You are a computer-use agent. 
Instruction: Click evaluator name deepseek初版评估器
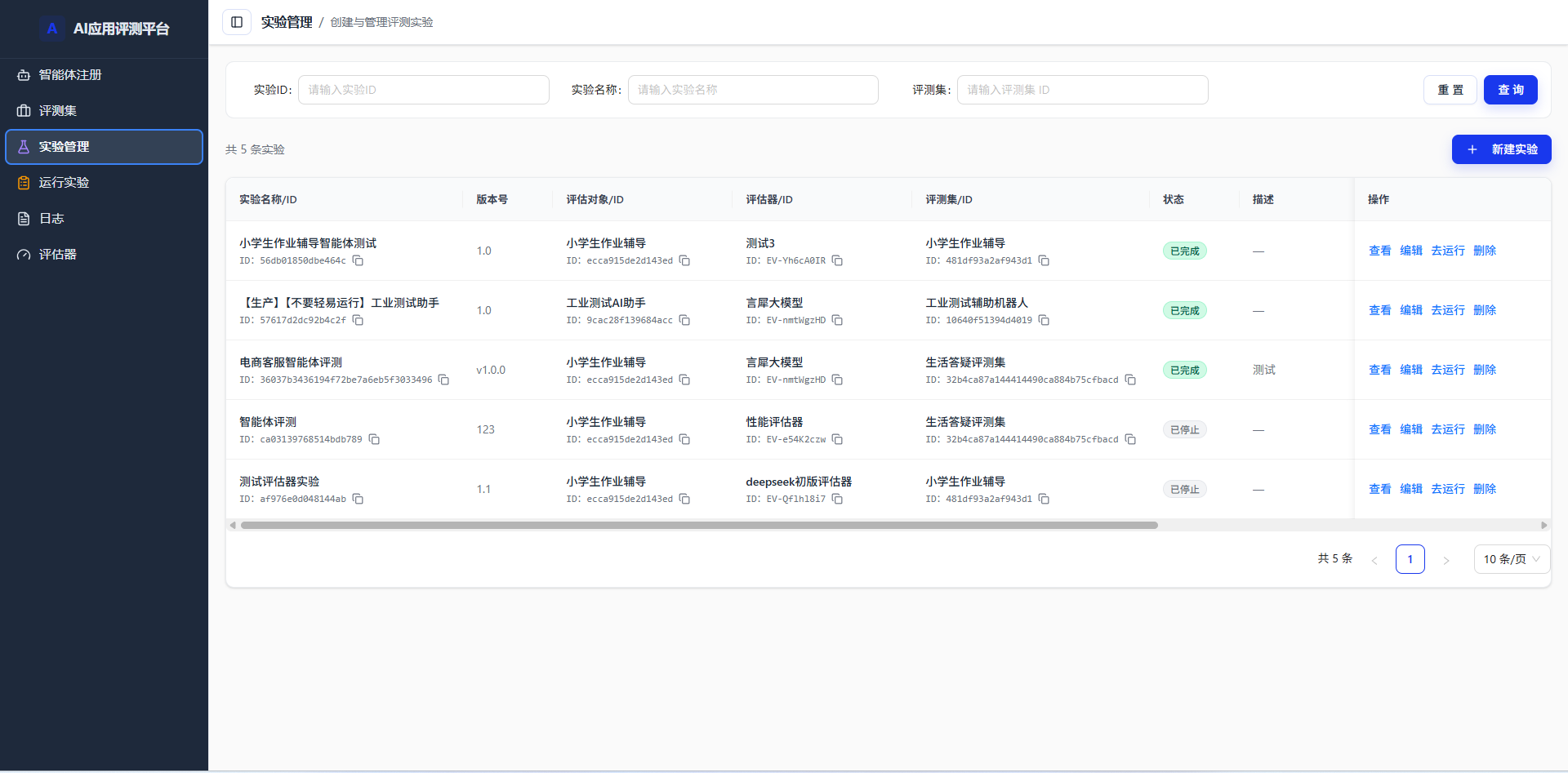(x=799, y=482)
